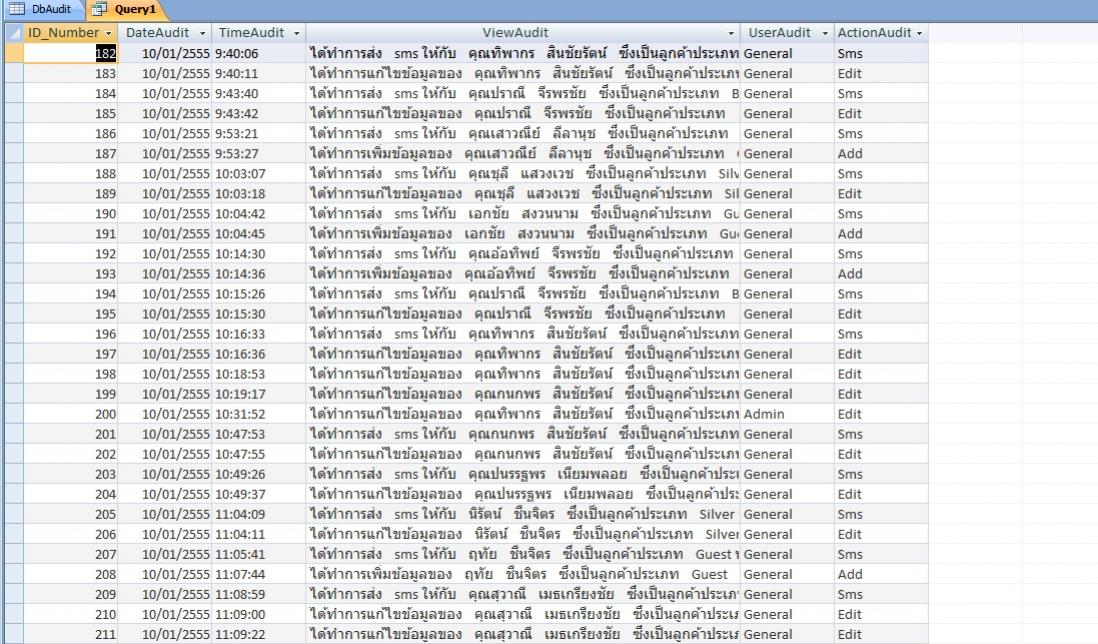Screen dimensions: 1098x644
Task: Click the Edit action in row 199
Action: tap(881, 394)
